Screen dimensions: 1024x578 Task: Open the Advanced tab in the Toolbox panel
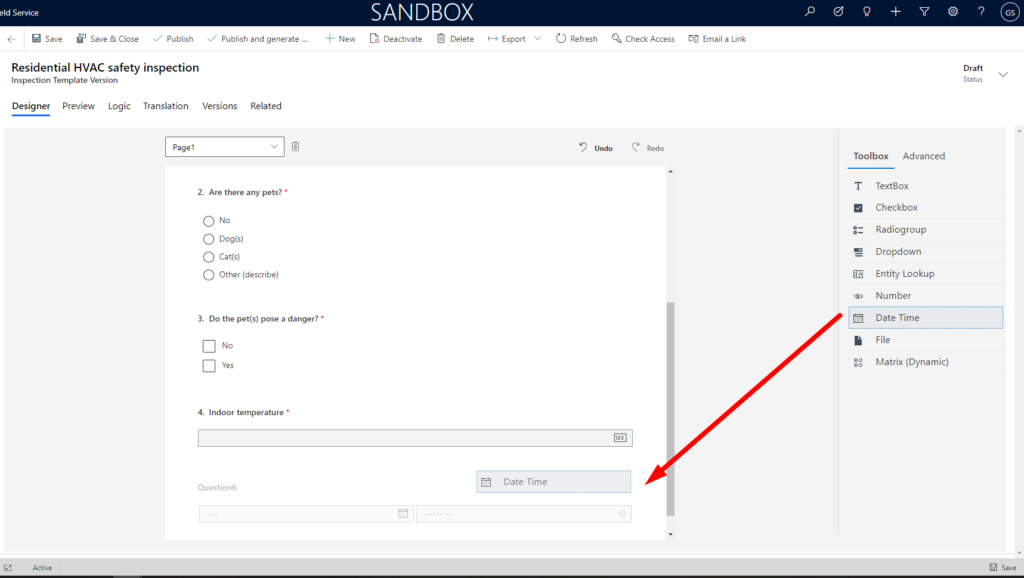click(x=923, y=156)
